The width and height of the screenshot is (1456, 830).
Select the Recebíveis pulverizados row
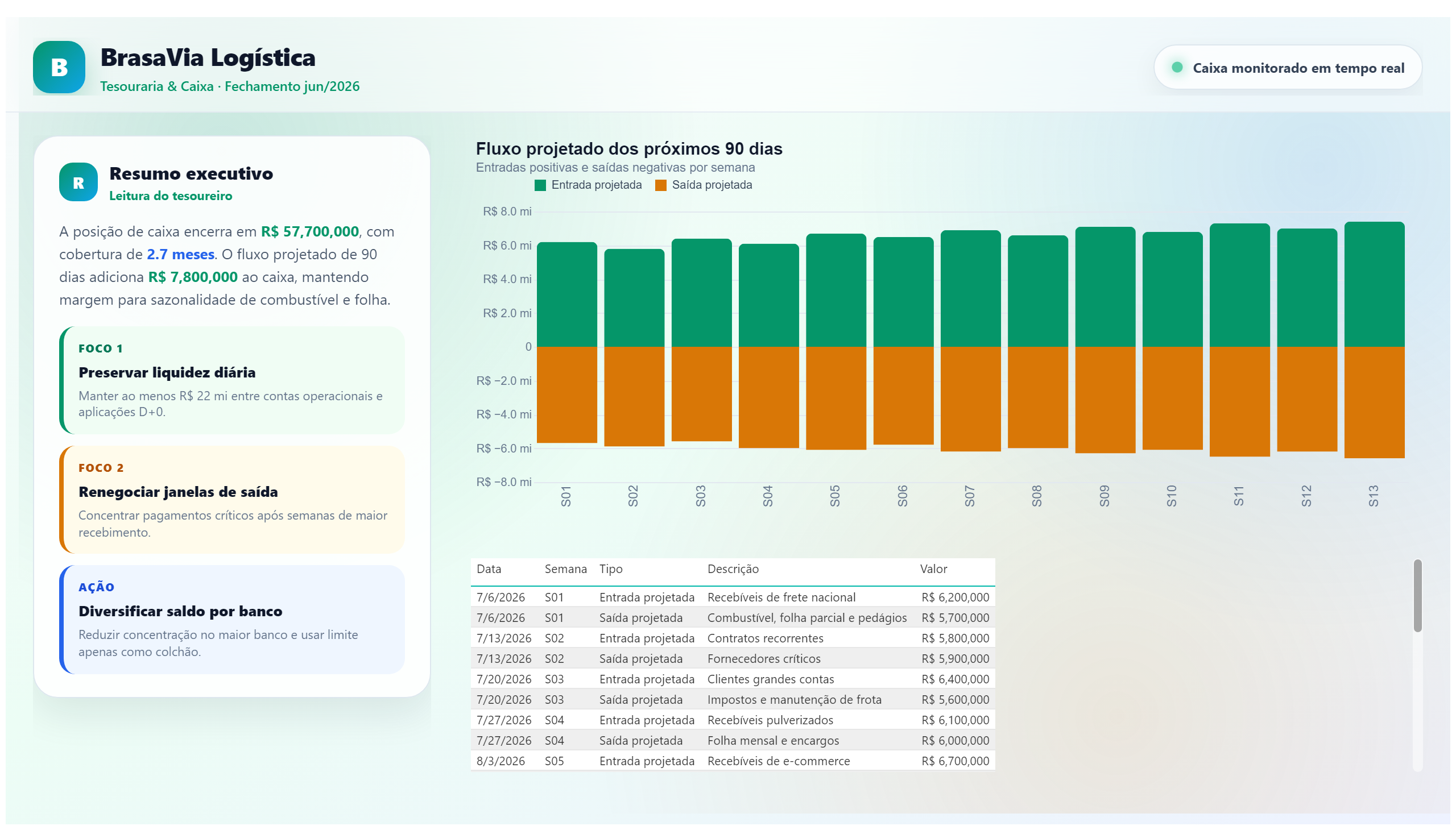pos(733,720)
